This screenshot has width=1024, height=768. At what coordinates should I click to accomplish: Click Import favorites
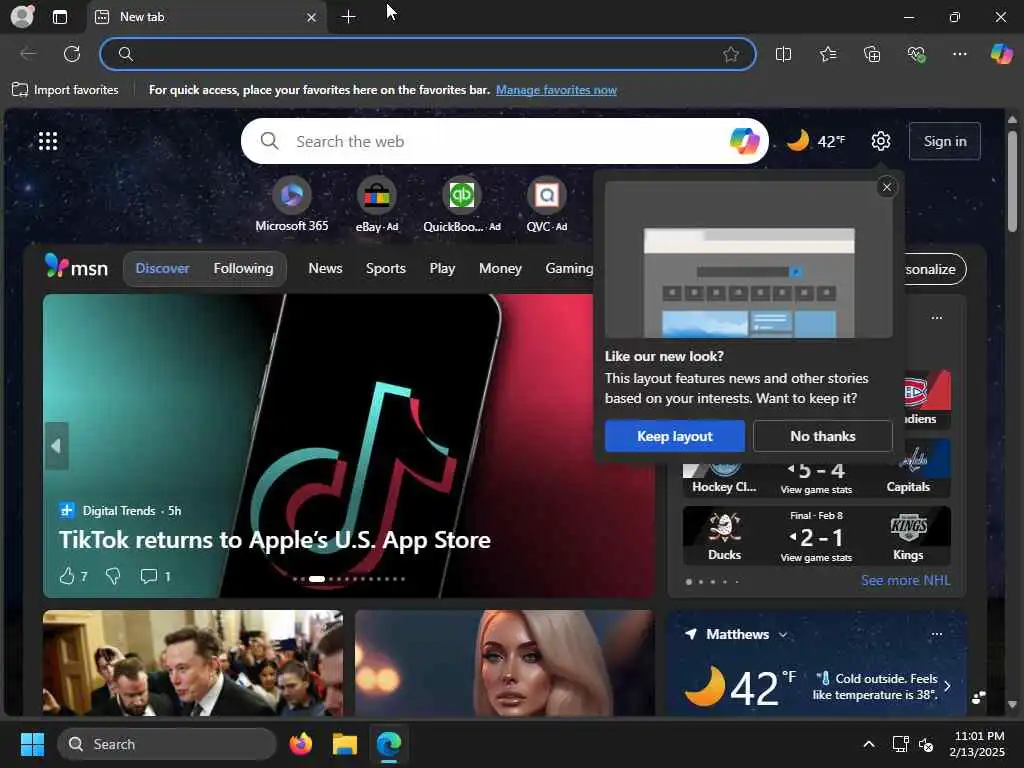[x=65, y=90]
